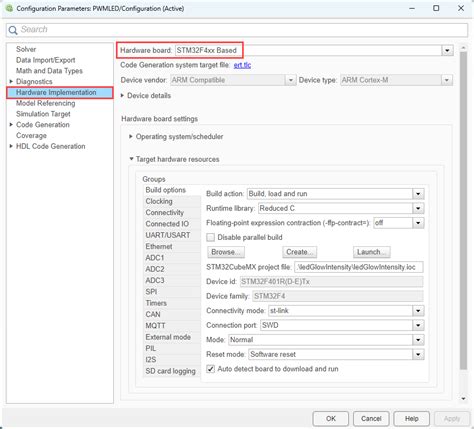Click the Browse... button

pos(226,252)
